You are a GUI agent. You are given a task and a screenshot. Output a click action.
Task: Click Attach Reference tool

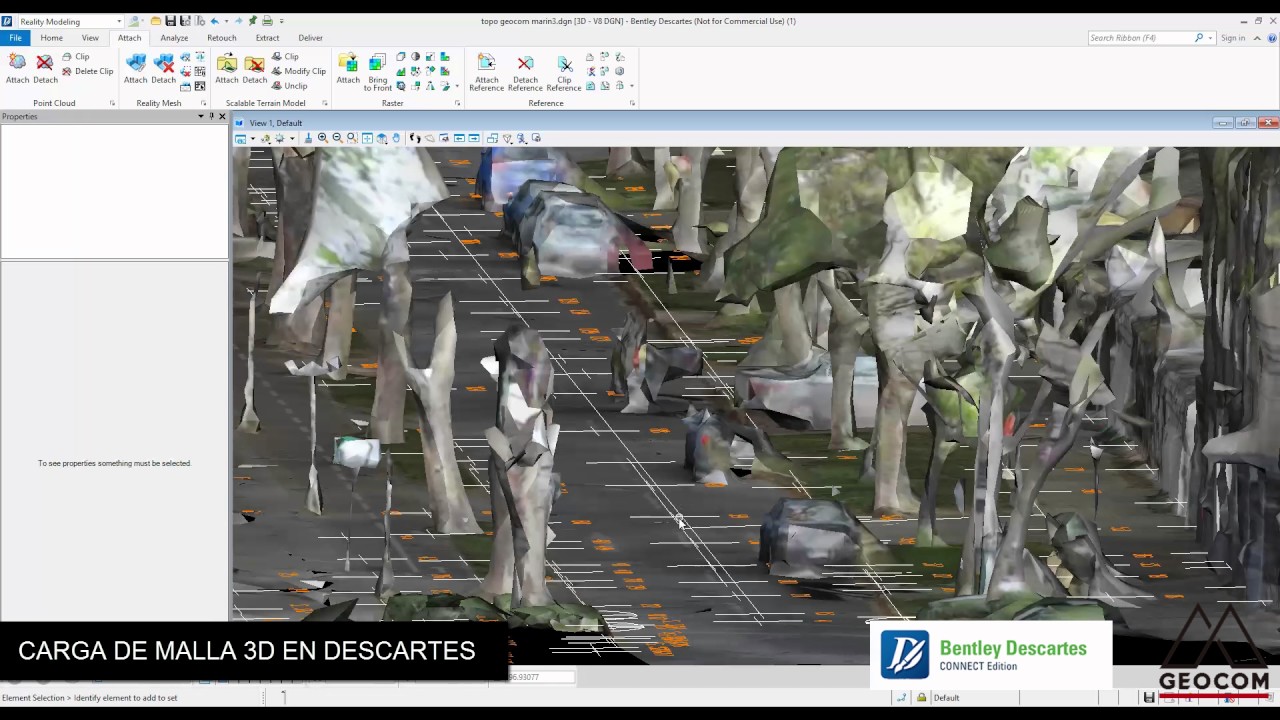pos(487,72)
